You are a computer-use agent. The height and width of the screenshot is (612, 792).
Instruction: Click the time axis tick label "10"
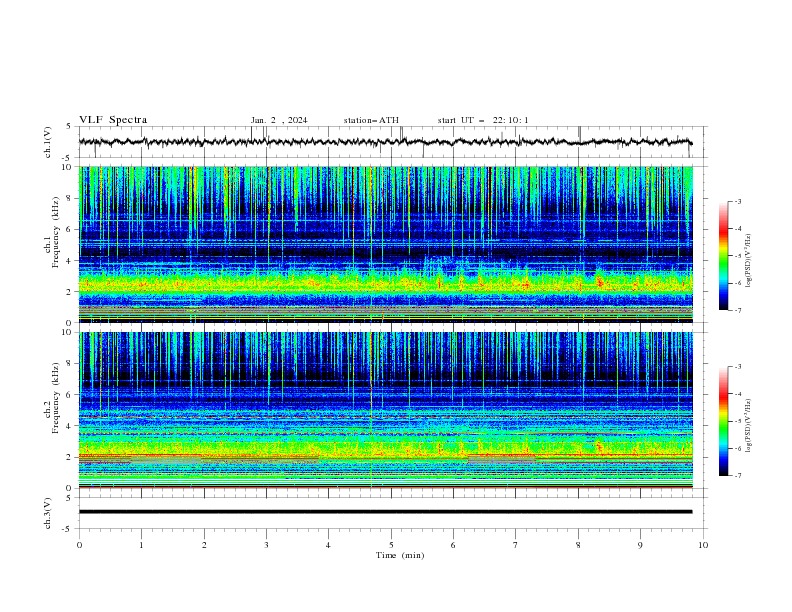(703, 545)
